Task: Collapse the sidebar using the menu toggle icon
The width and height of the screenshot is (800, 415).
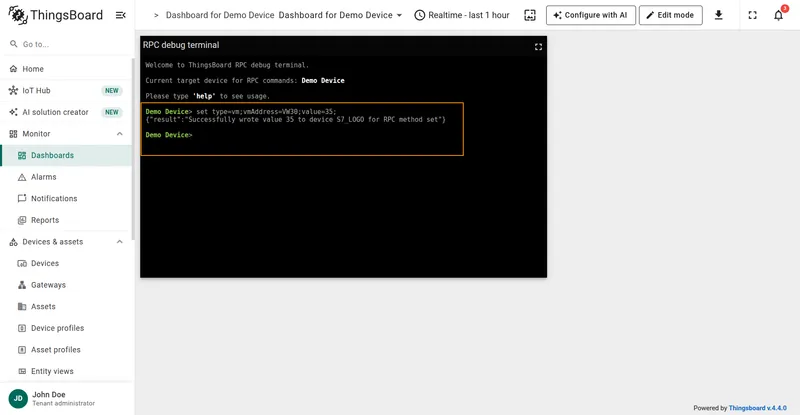Action: coord(121,15)
